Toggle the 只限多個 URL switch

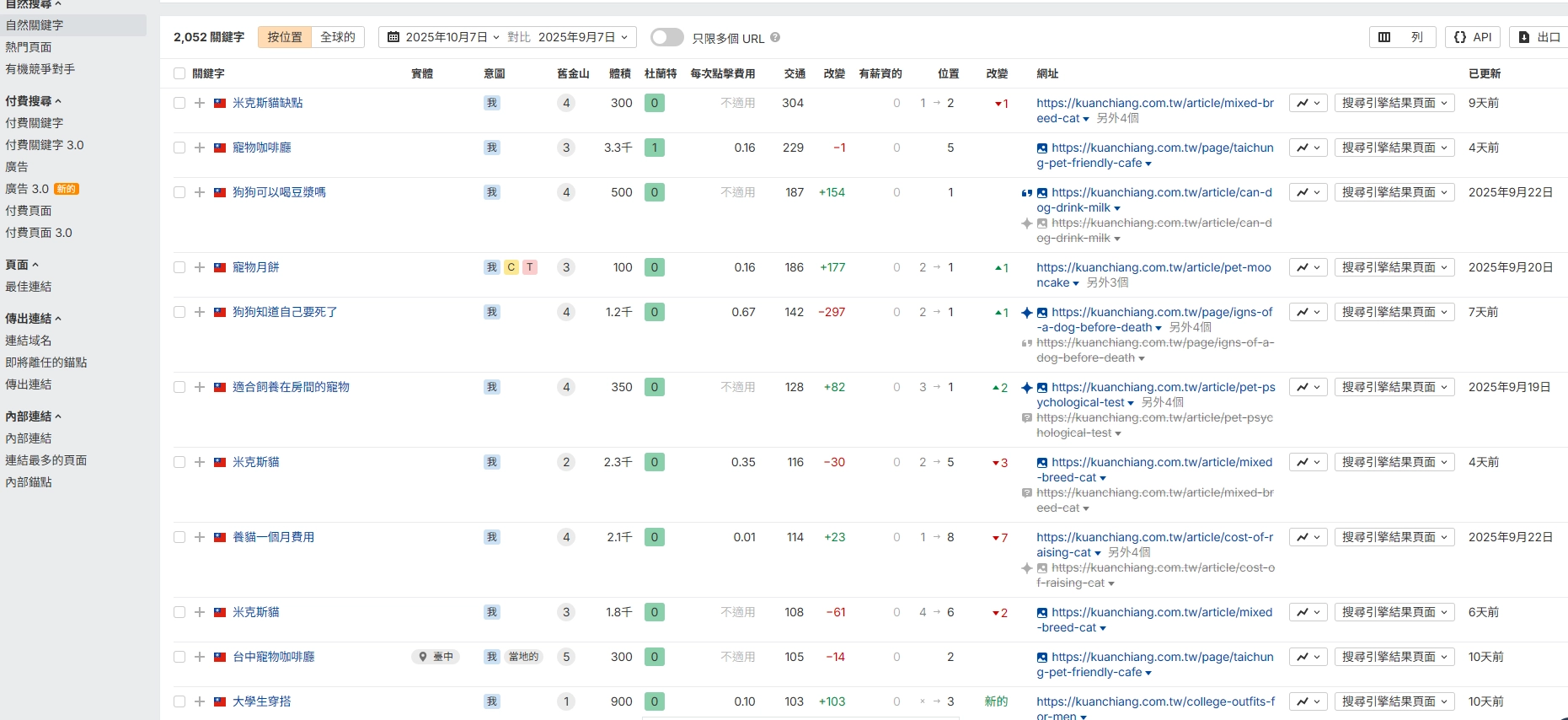point(666,38)
